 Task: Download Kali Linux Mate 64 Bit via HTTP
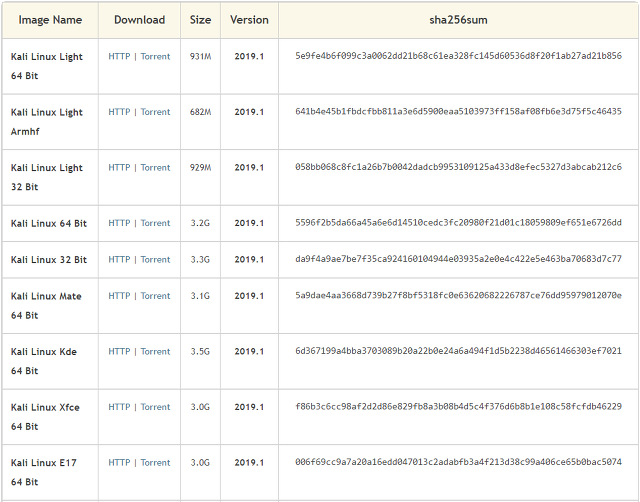119,295
